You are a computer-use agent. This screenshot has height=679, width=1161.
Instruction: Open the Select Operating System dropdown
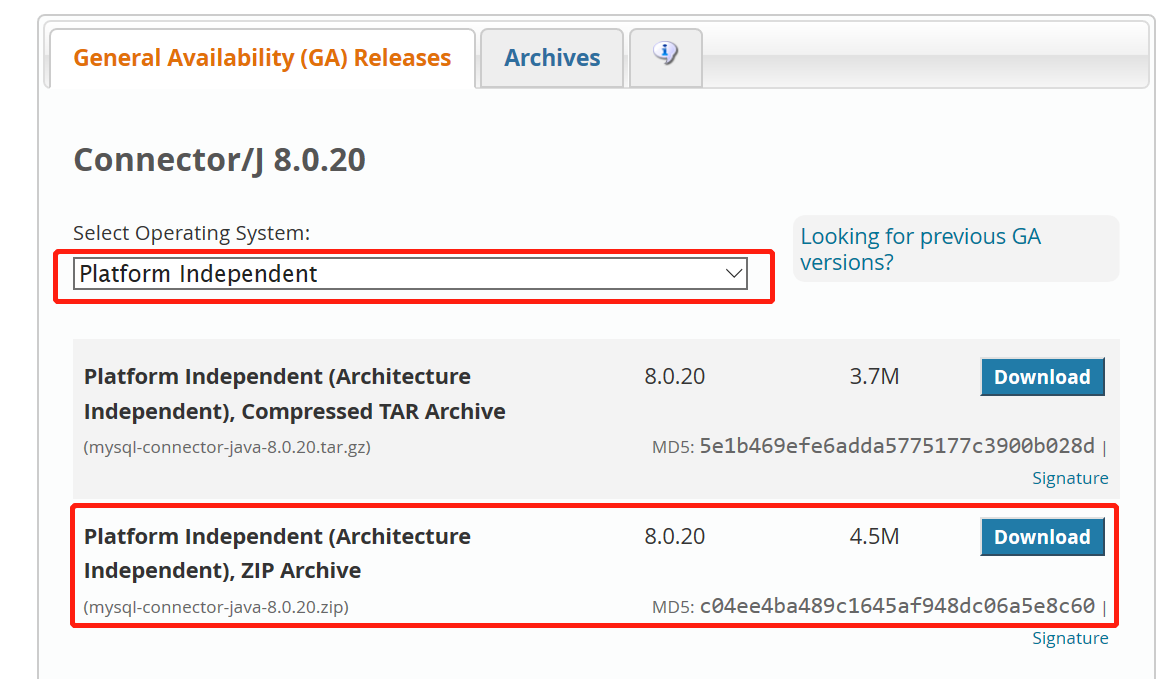tap(410, 274)
